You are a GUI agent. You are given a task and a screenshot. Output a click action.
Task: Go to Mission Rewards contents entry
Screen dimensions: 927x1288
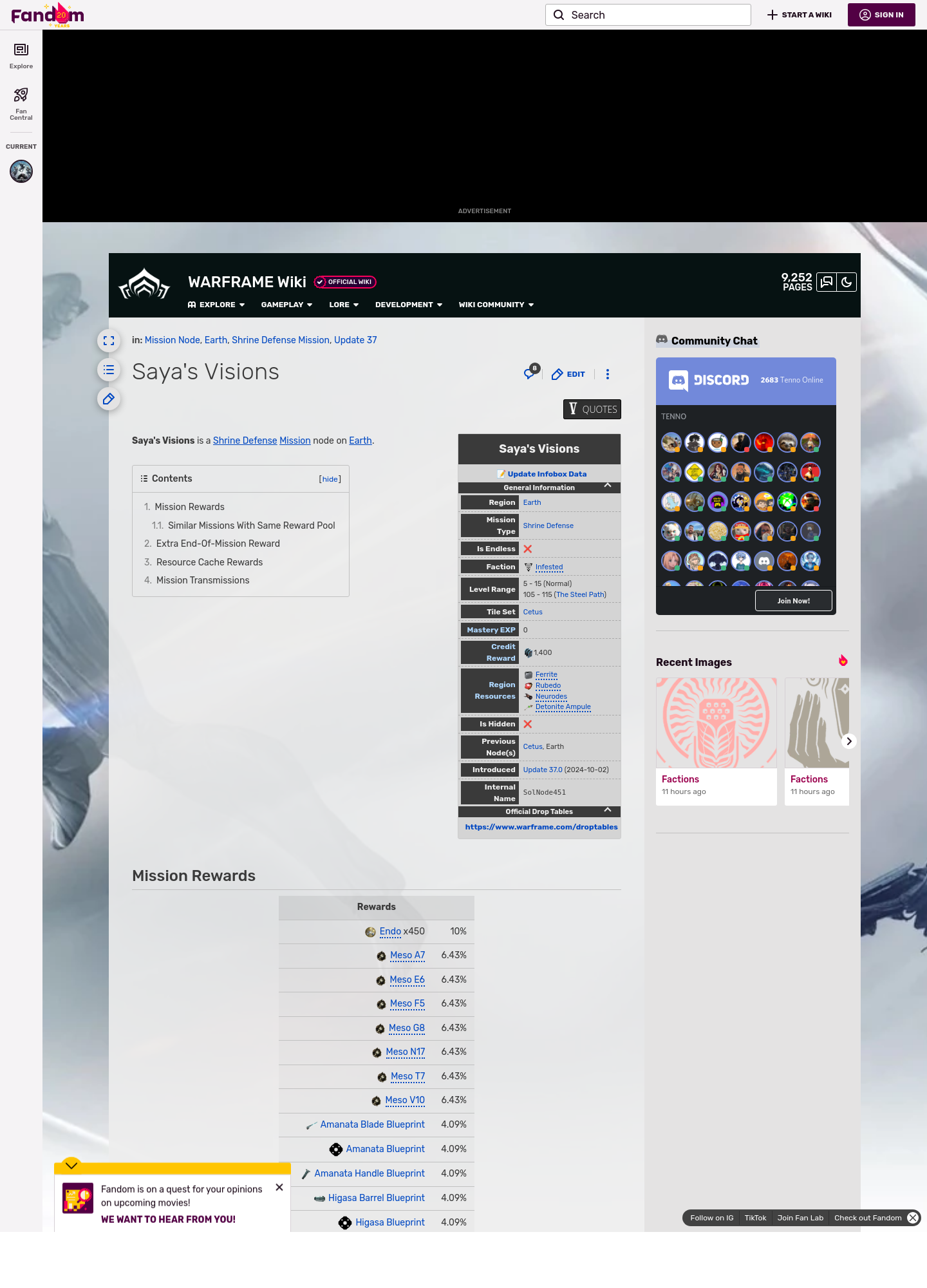click(x=189, y=507)
